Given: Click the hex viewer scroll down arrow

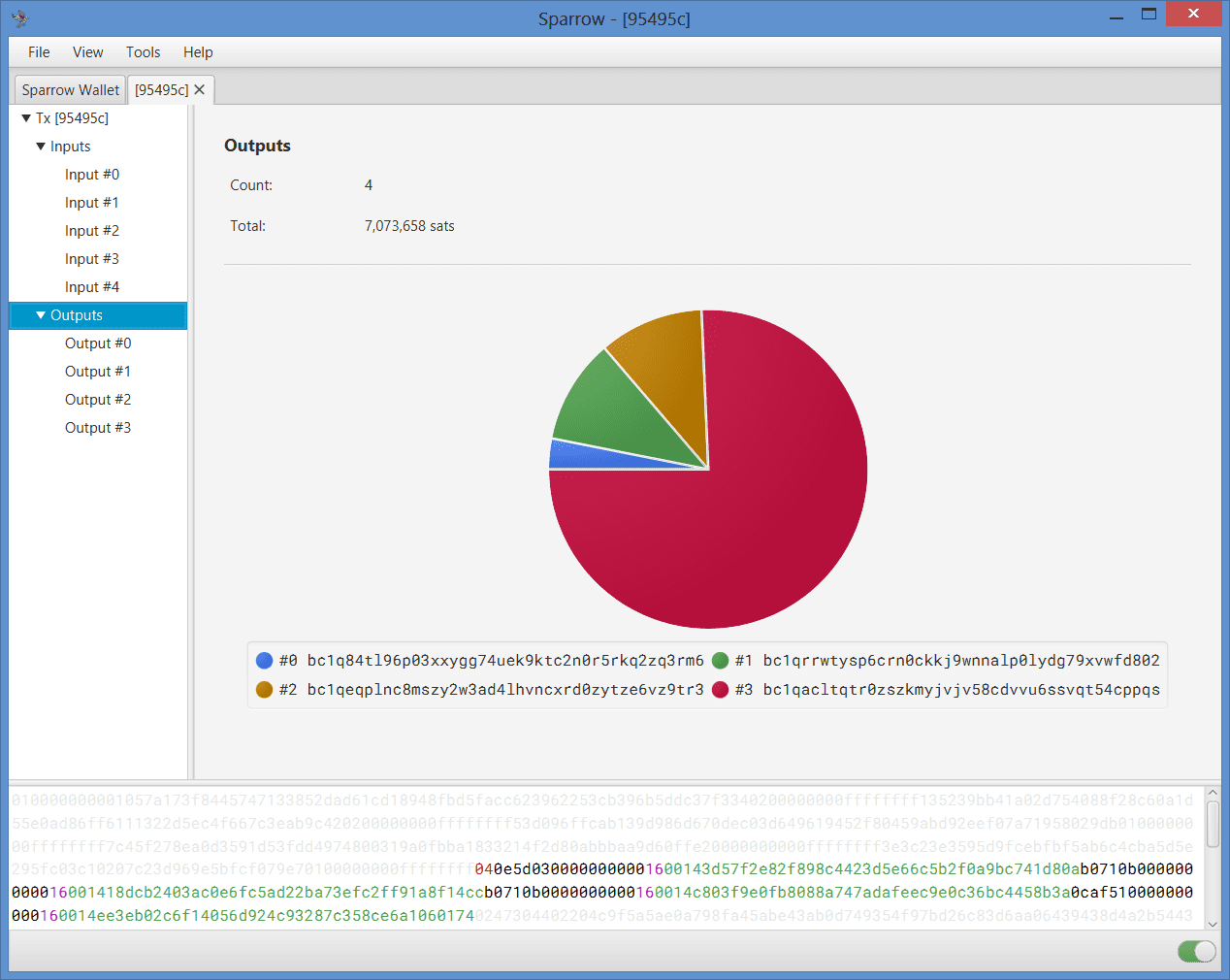Looking at the screenshot, I should point(1213,924).
